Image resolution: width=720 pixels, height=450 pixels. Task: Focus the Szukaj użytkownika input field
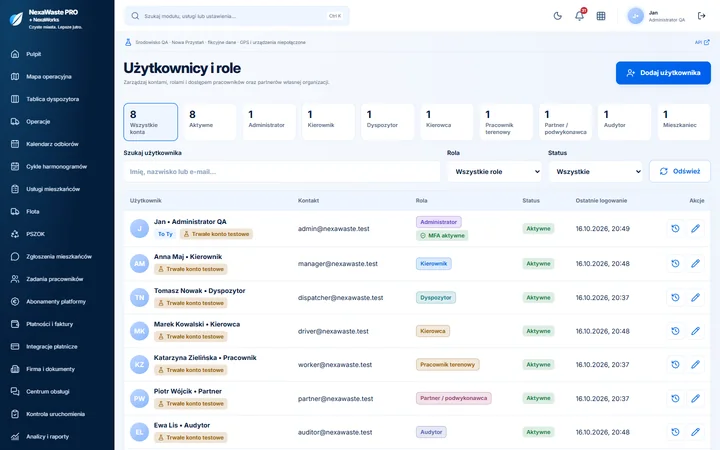click(281, 172)
